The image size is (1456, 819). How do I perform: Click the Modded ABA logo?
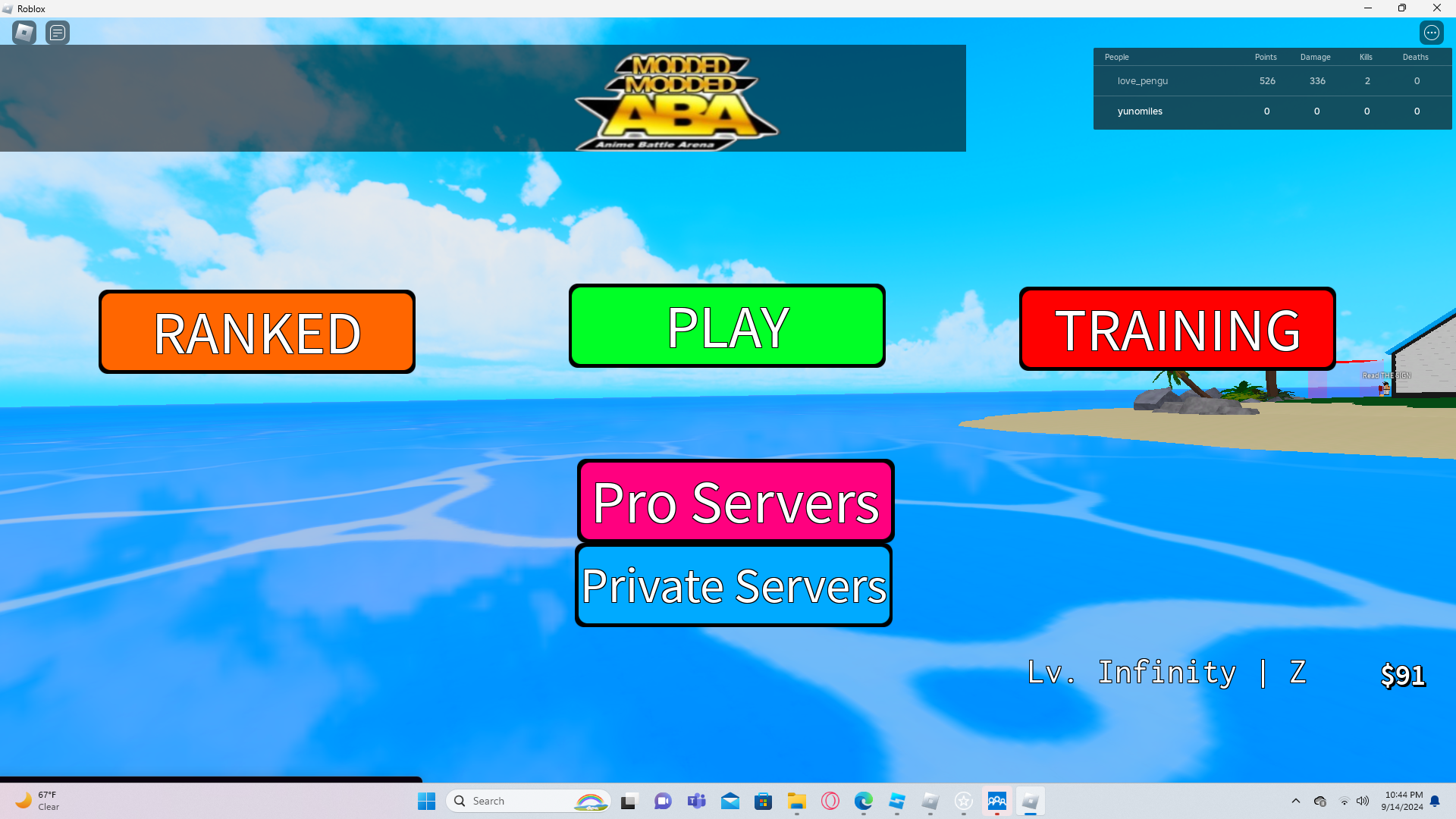[677, 102]
